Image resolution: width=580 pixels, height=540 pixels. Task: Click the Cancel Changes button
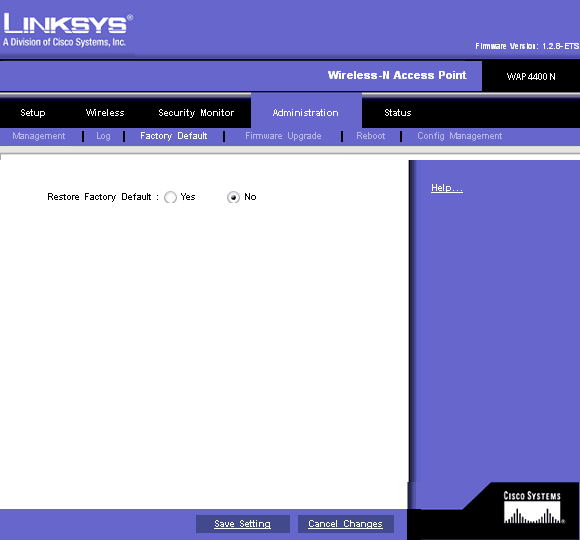(345, 524)
